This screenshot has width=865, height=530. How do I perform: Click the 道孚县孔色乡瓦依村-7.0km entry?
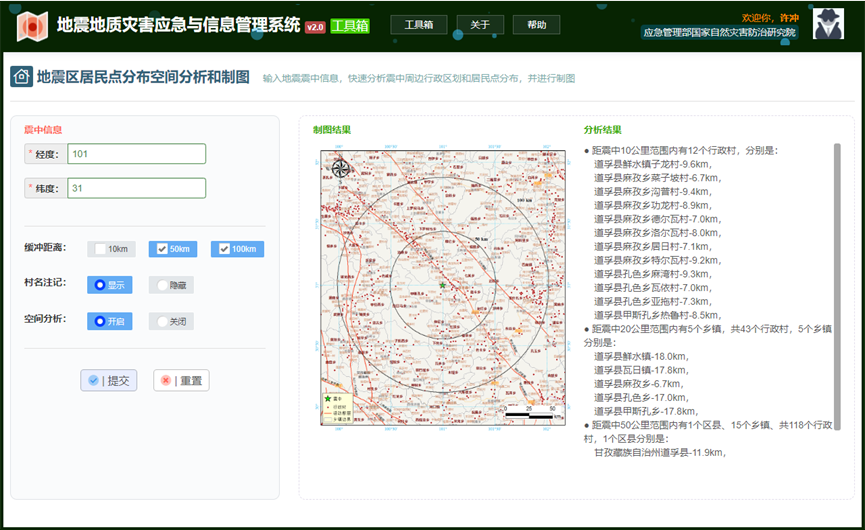point(653,288)
